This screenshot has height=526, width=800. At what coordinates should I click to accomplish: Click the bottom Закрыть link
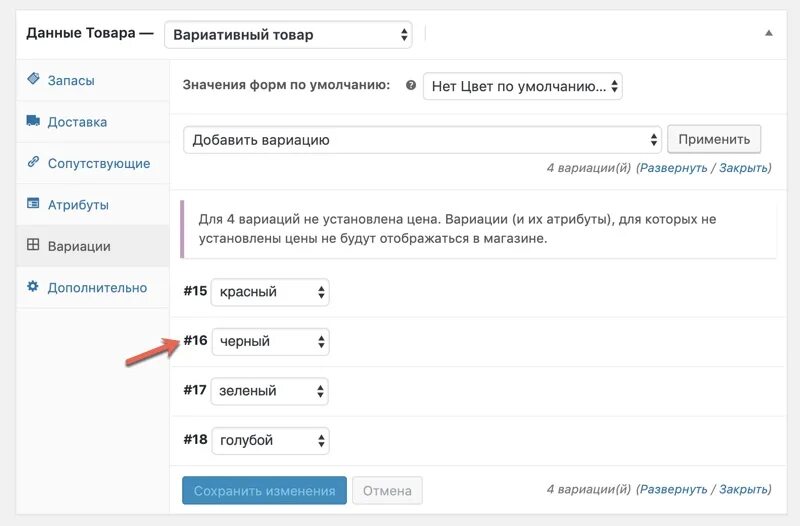(743, 489)
